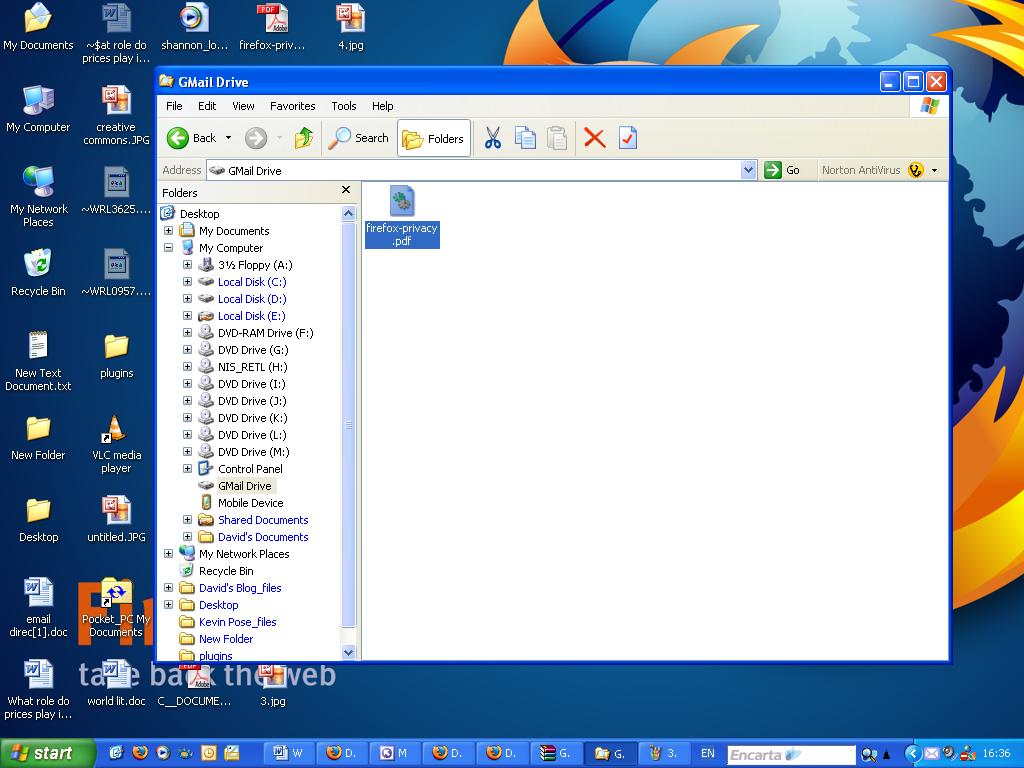Click the Paste clipboard icon

(x=556, y=138)
